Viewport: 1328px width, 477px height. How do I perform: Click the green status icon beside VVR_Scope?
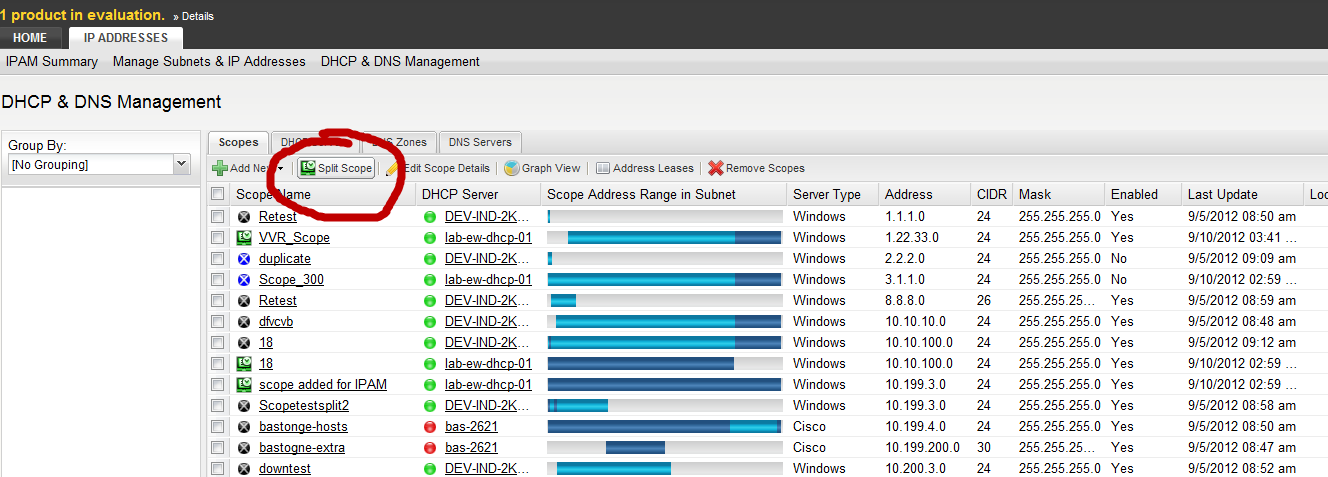pyautogui.click(x=243, y=237)
